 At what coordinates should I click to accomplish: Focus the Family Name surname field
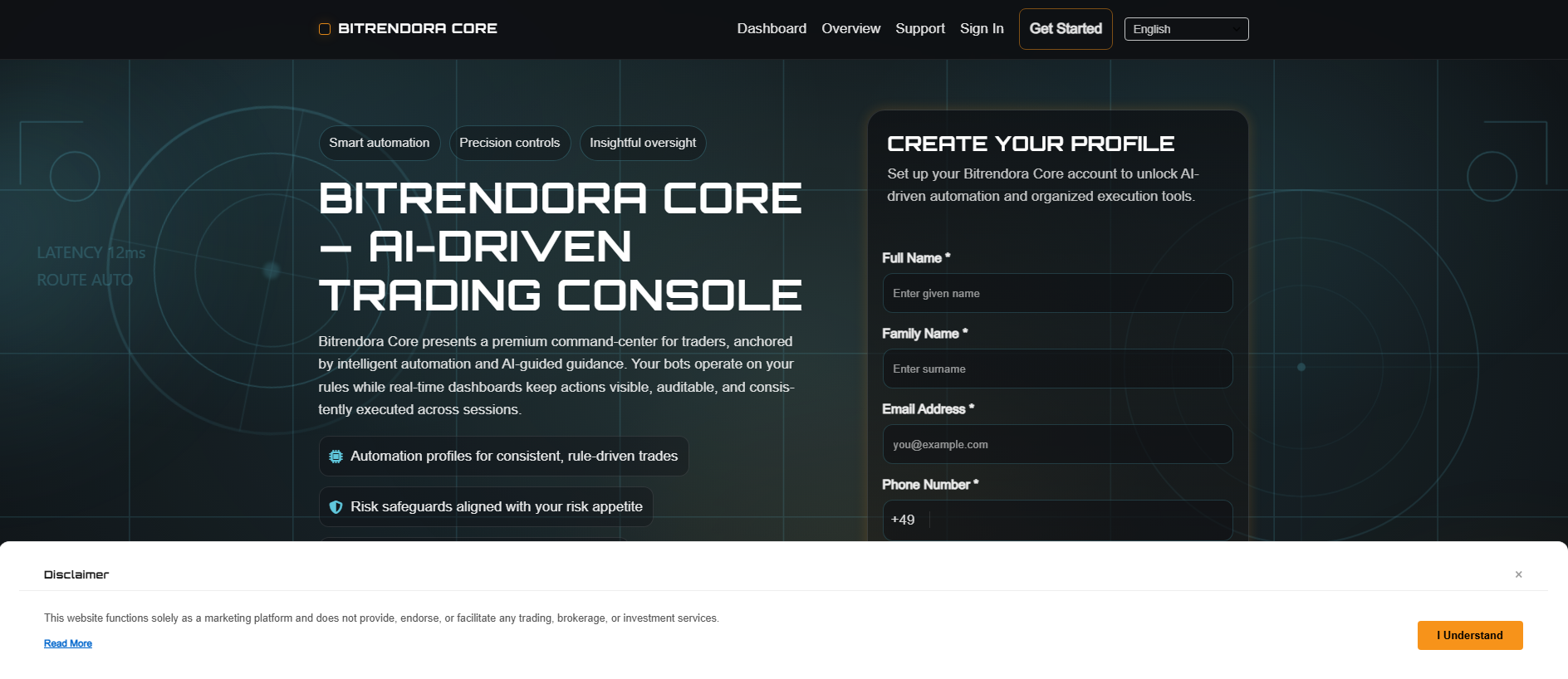pos(1057,369)
